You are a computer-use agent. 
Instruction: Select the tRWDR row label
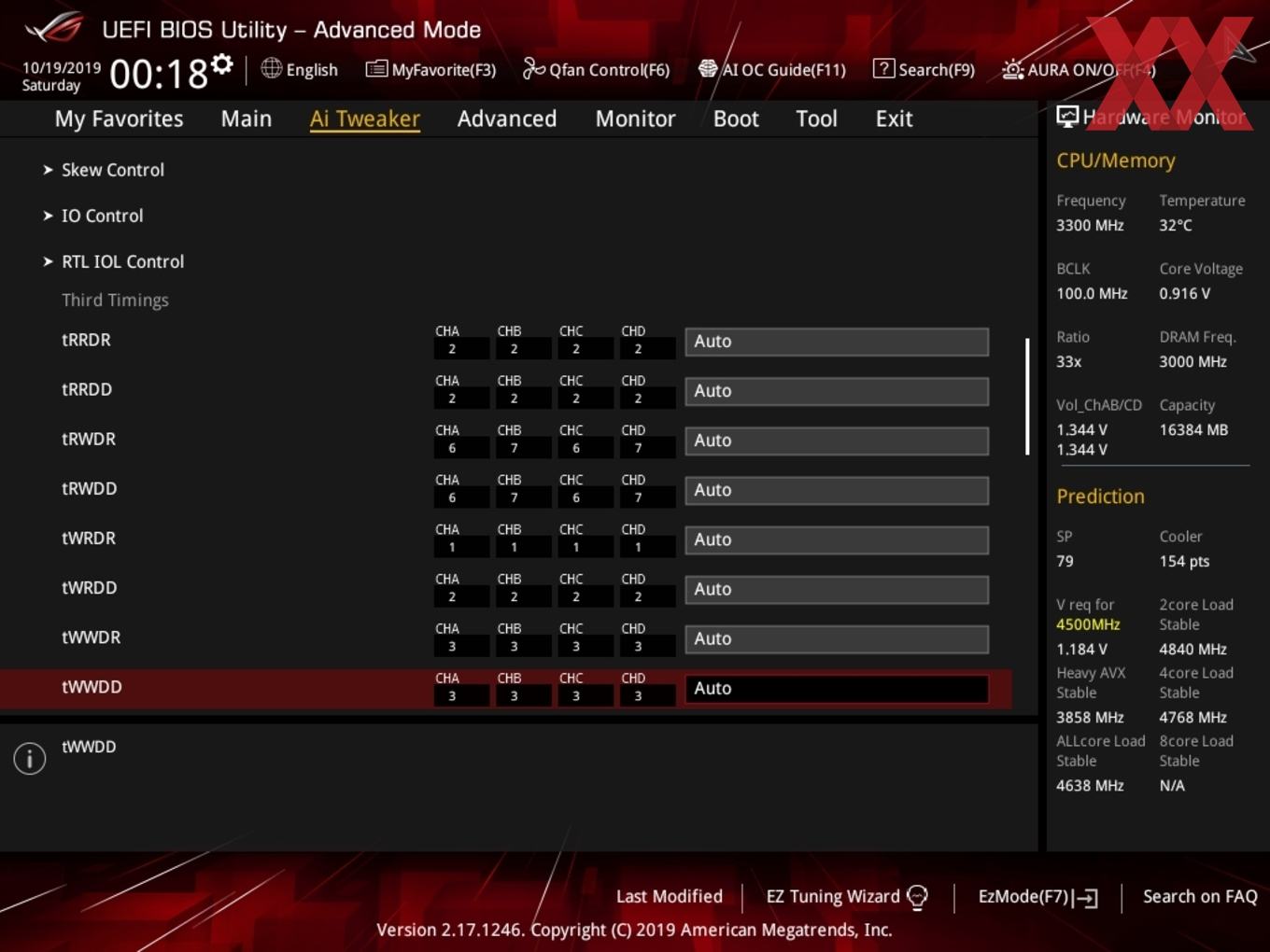(x=89, y=439)
